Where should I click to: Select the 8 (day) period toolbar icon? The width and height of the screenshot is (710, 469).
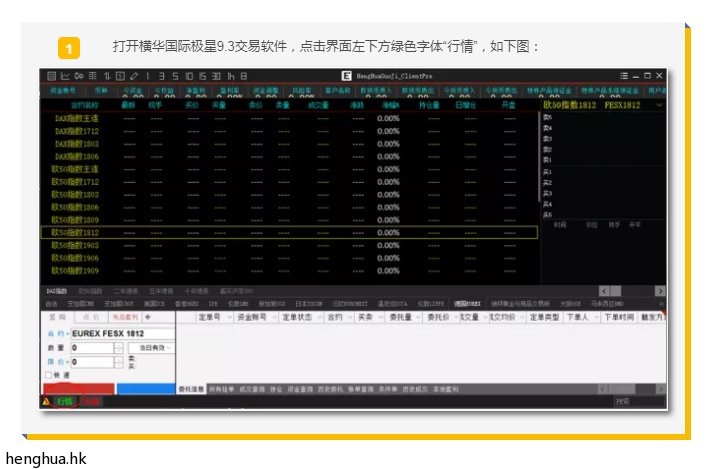(244, 76)
